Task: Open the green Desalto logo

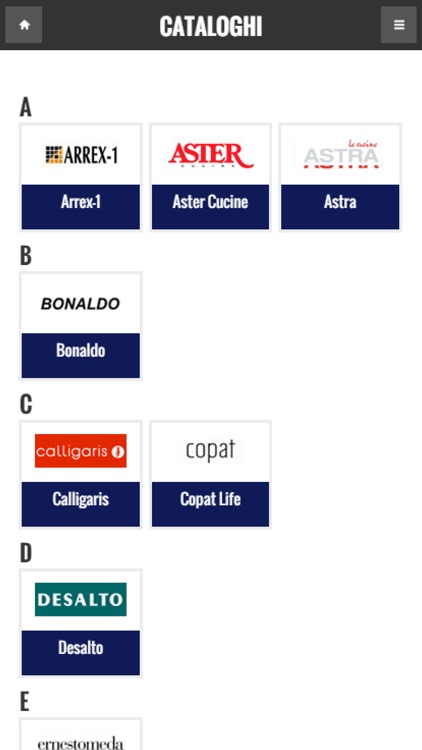Action: coord(81,599)
